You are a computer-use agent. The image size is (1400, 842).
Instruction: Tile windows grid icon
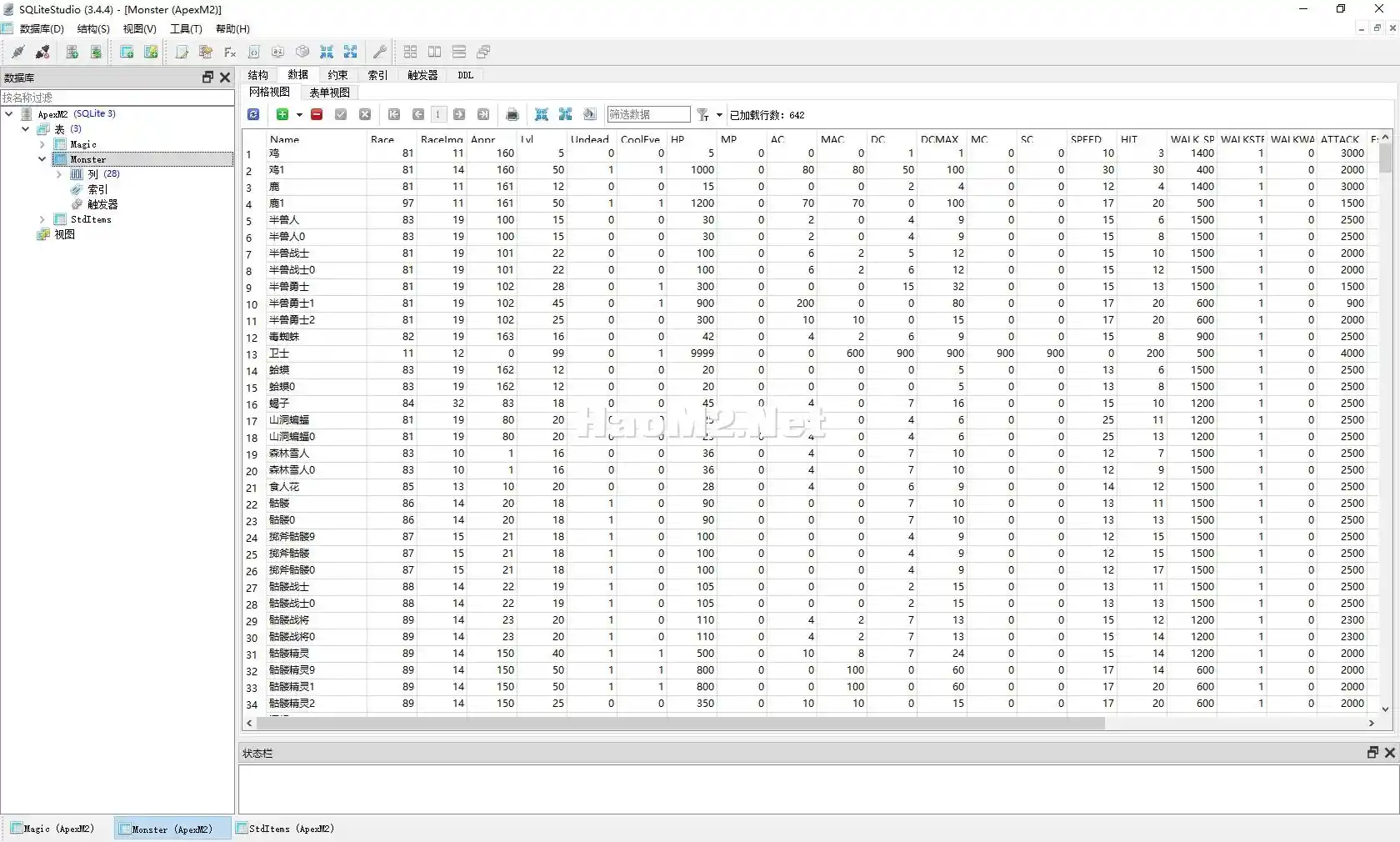(x=410, y=52)
